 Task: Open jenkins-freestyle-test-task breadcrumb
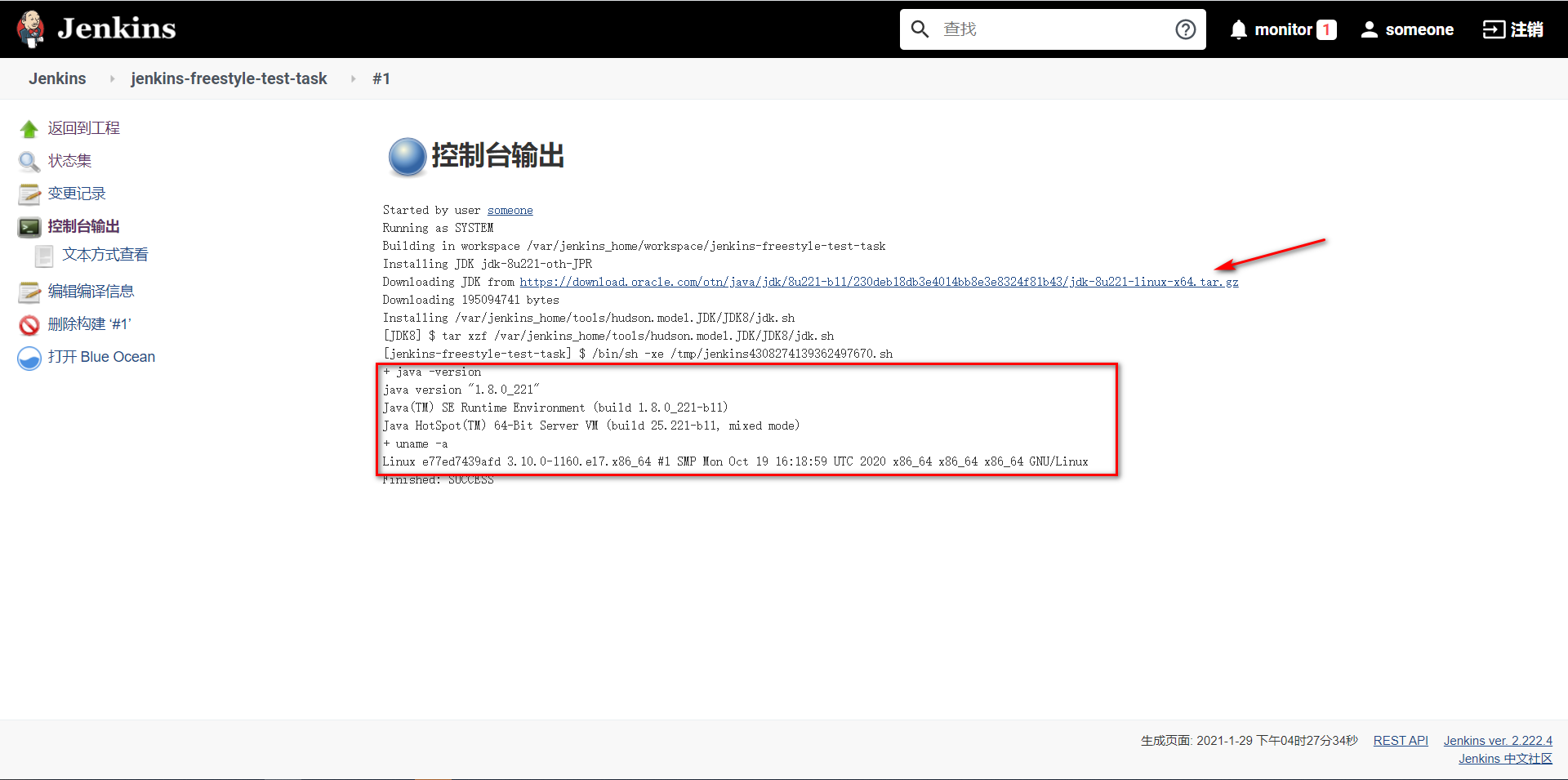(229, 78)
